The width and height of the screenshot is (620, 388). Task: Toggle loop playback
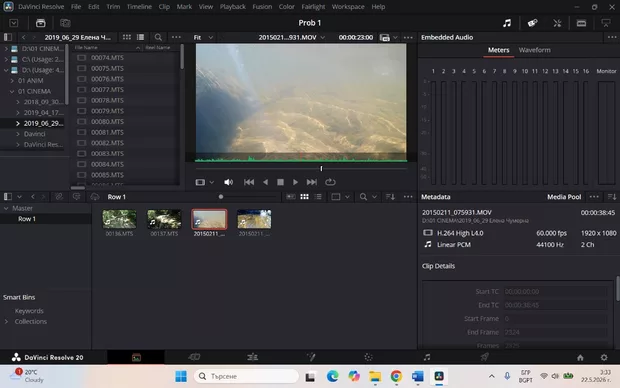[330, 182]
